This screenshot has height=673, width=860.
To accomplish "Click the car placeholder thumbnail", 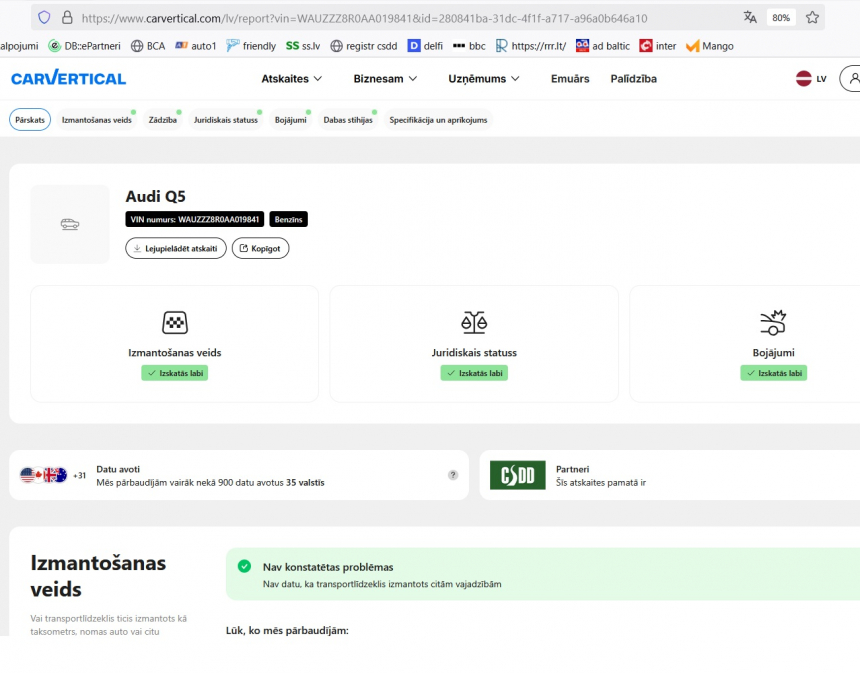I will pyautogui.click(x=70, y=224).
